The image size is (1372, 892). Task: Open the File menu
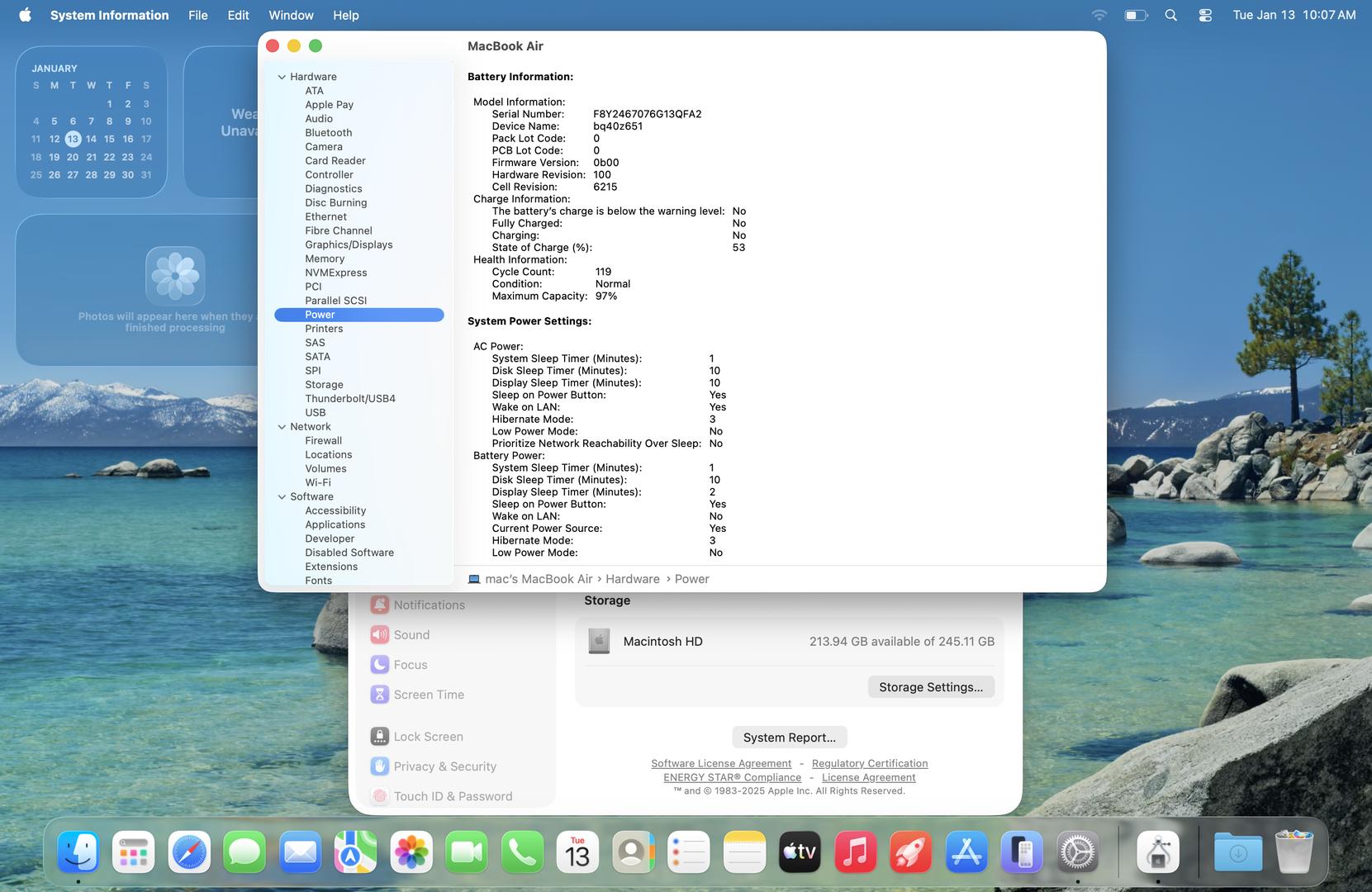[197, 15]
